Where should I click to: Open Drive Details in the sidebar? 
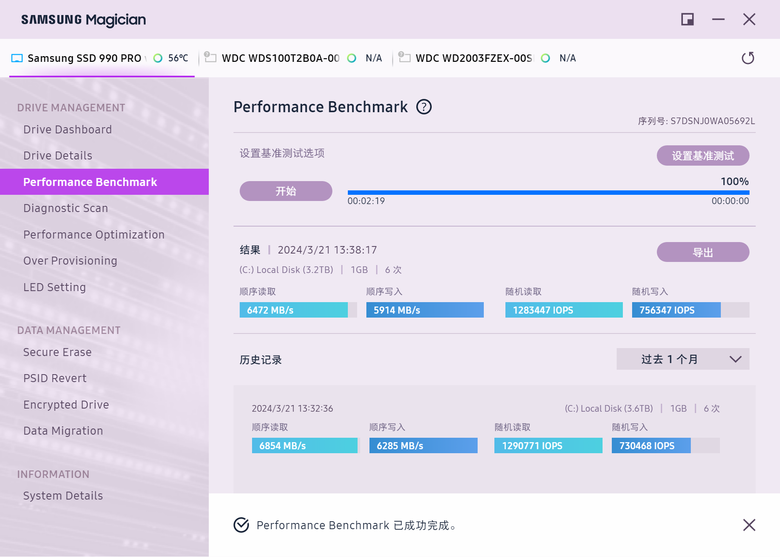58,156
